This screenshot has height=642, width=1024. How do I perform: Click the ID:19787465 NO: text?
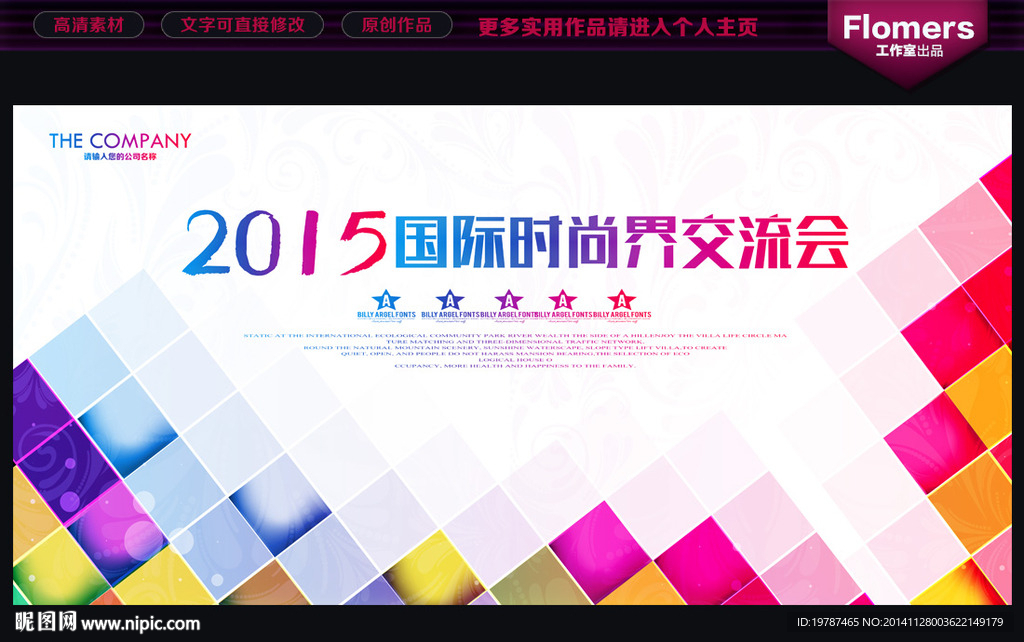[900, 622]
